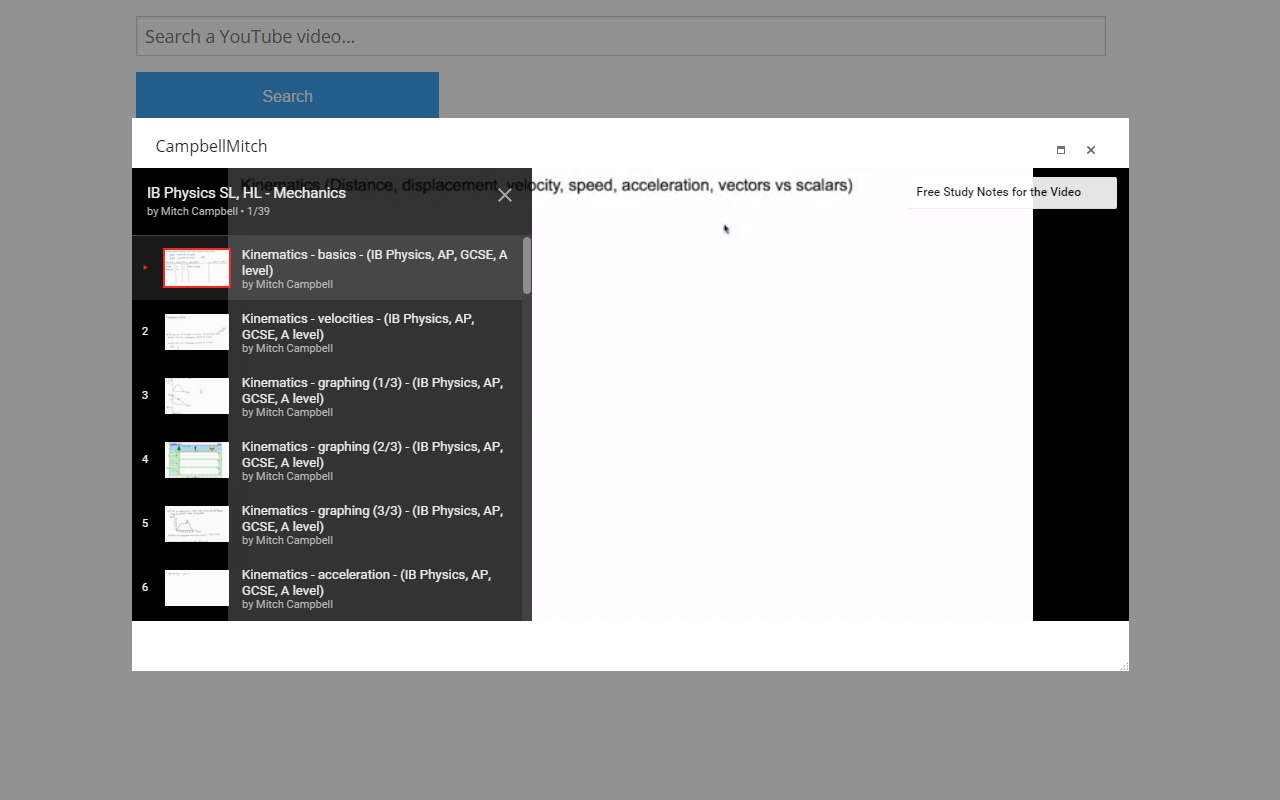Screen dimensions: 1280x800
Task: Restore the CampbellMitch window with the maximize icon
Action: click(1060, 149)
